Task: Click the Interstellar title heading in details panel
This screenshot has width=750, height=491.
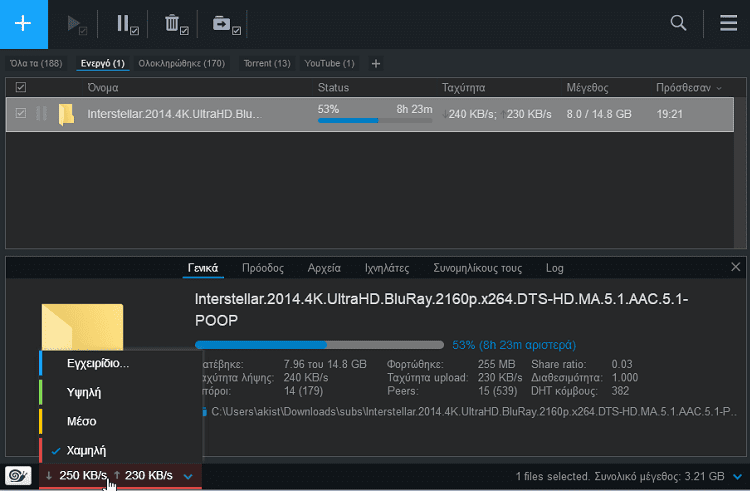Action: (441, 309)
